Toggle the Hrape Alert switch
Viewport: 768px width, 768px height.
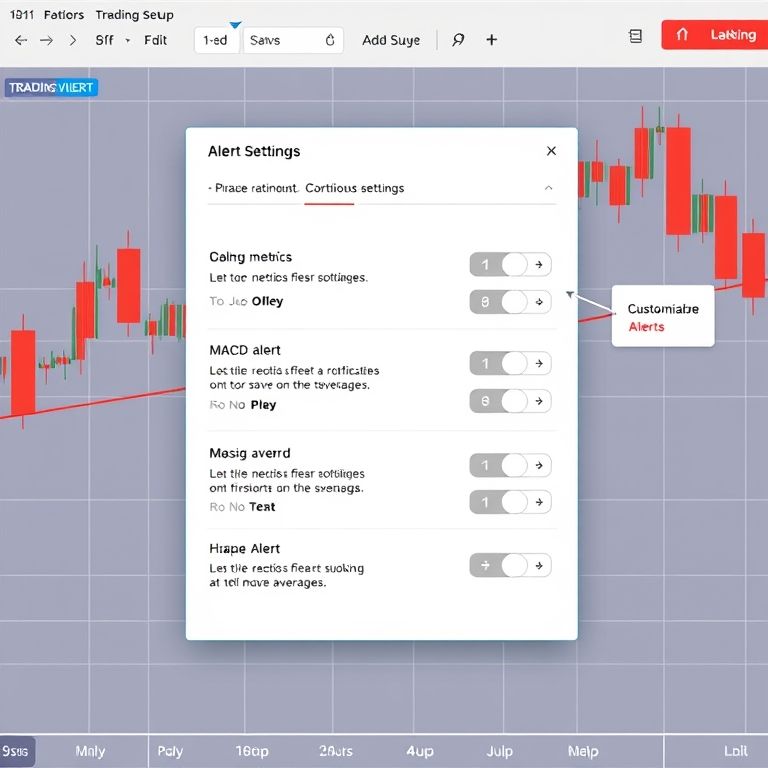tap(510, 566)
